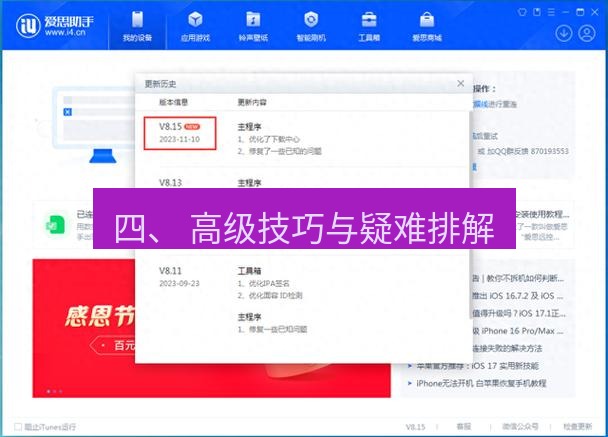Click the 2023-09-23 date text

coord(179,283)
